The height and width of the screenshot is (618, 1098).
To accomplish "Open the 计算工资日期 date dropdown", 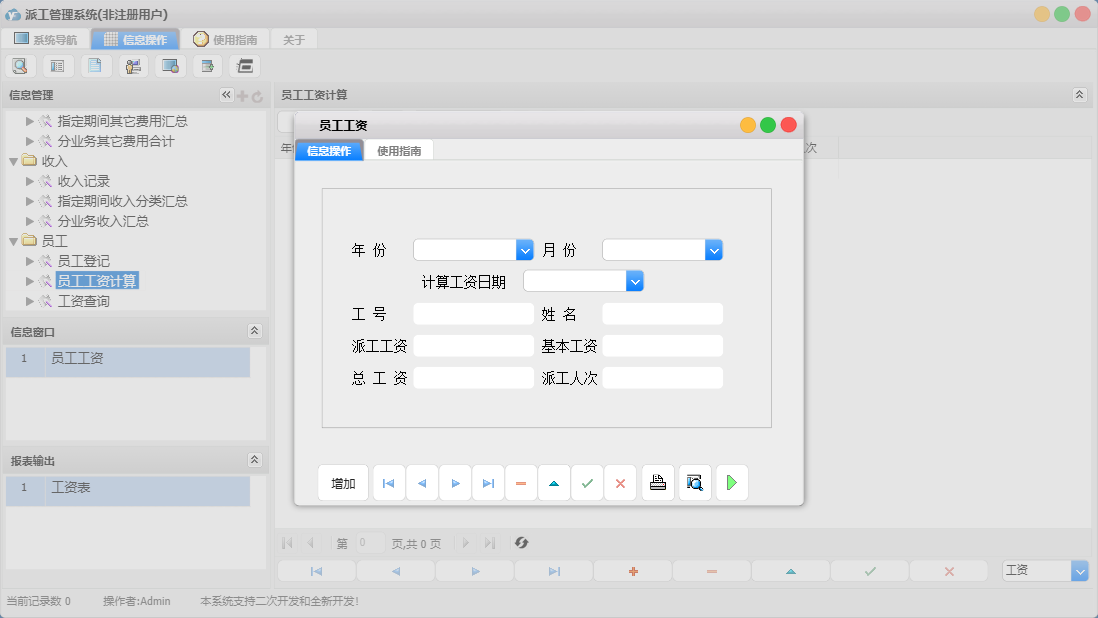I will tap(635, 281).
